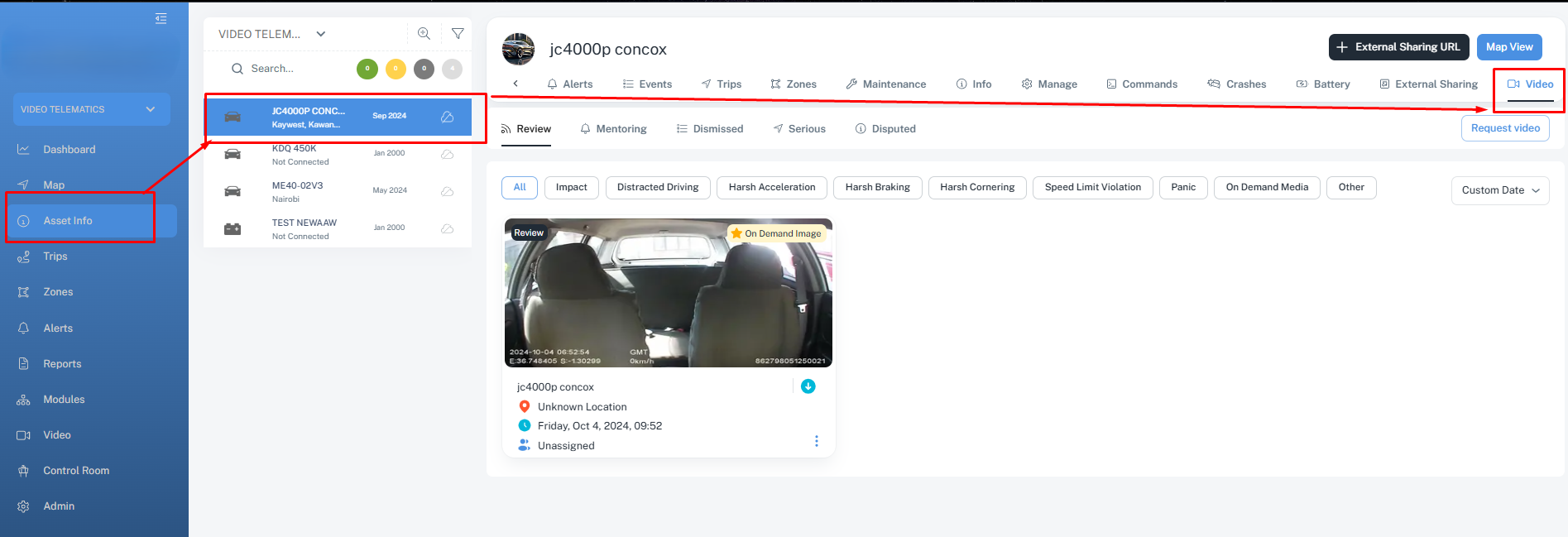
Task: Toggle the yellow status count filter
Action: [x=396, y=69]
